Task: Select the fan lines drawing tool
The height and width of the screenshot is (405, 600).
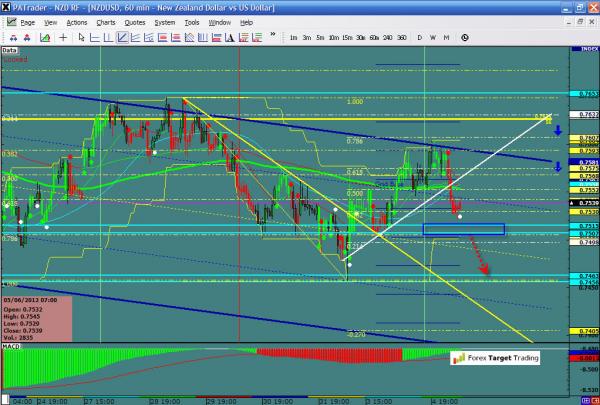Action: click(x=135, y=38)
